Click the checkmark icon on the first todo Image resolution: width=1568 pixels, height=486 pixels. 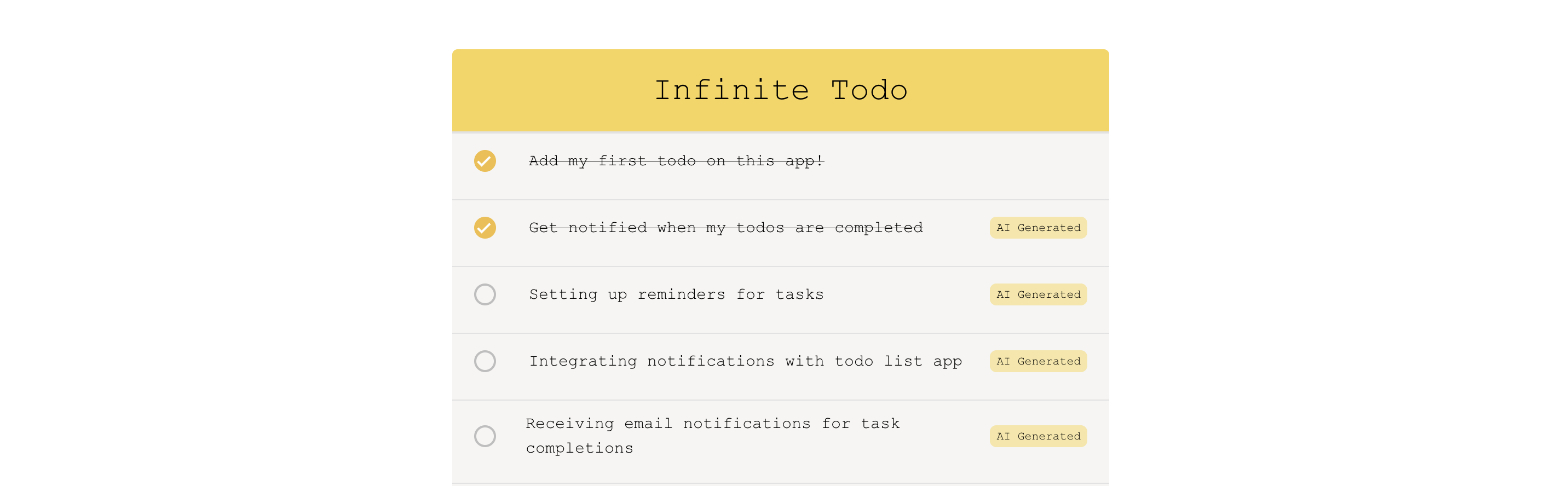[x=485, y=161]
